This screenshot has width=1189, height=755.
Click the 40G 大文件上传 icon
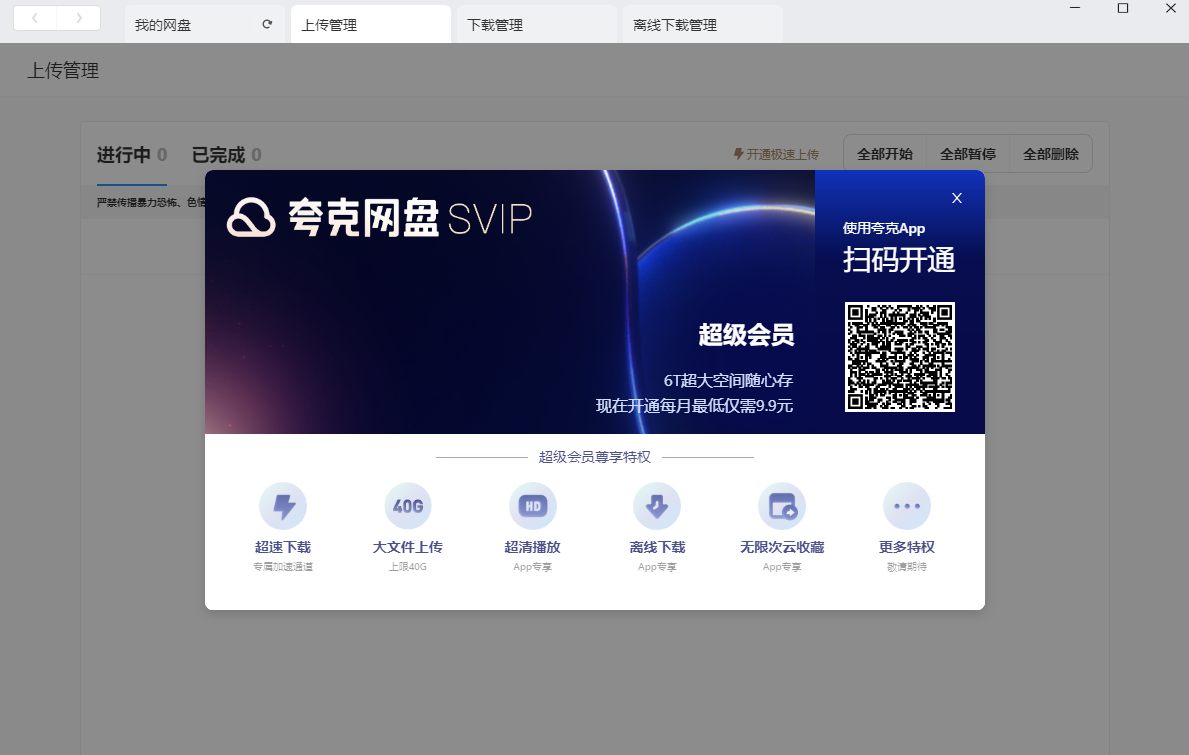point(408,506)
